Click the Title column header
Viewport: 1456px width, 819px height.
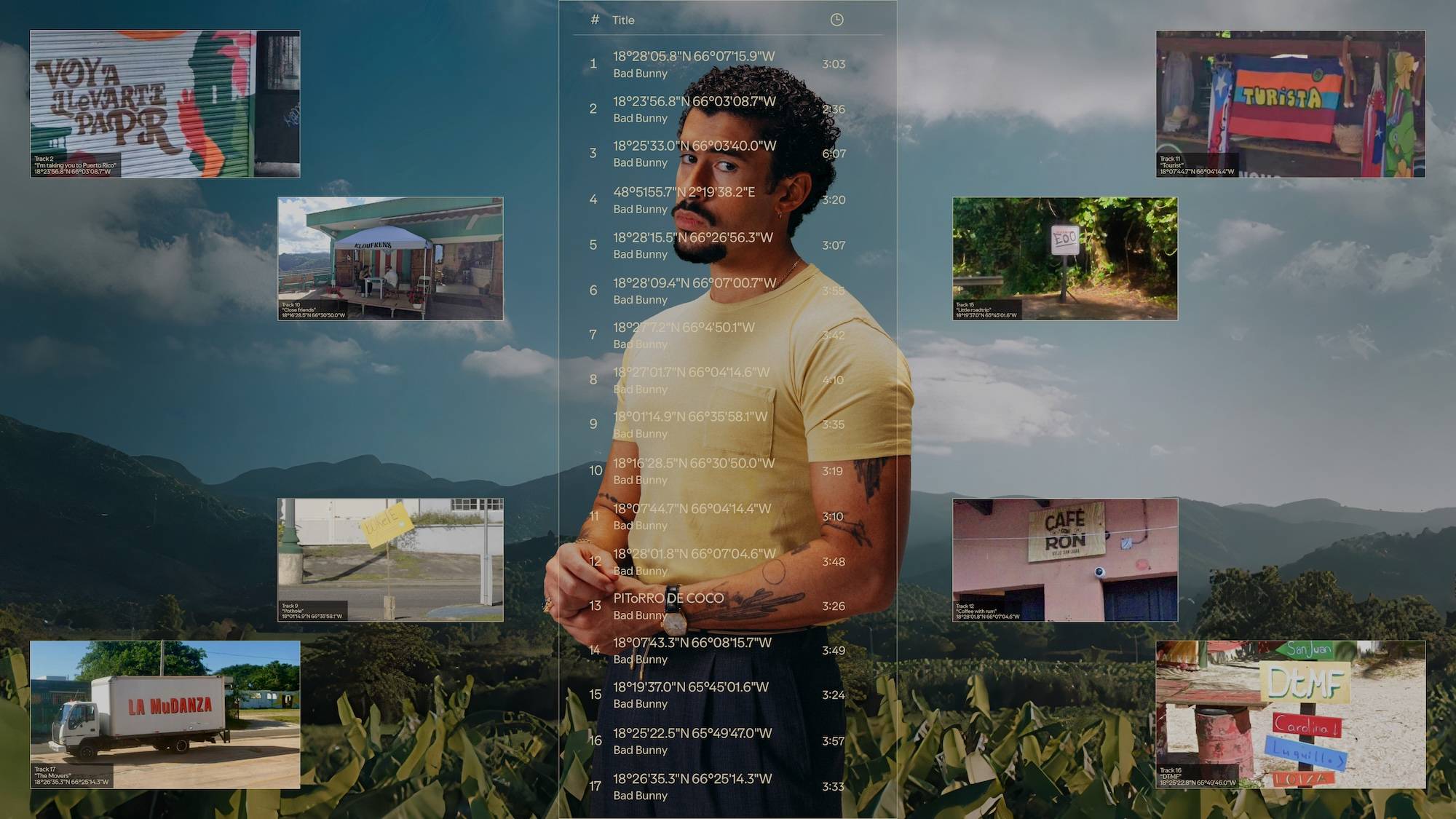pos(623,20)
